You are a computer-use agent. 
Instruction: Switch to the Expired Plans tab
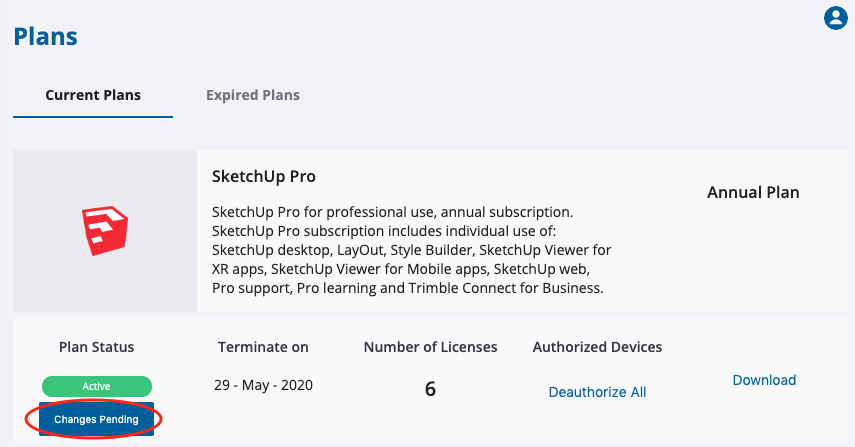click(252, 95)
